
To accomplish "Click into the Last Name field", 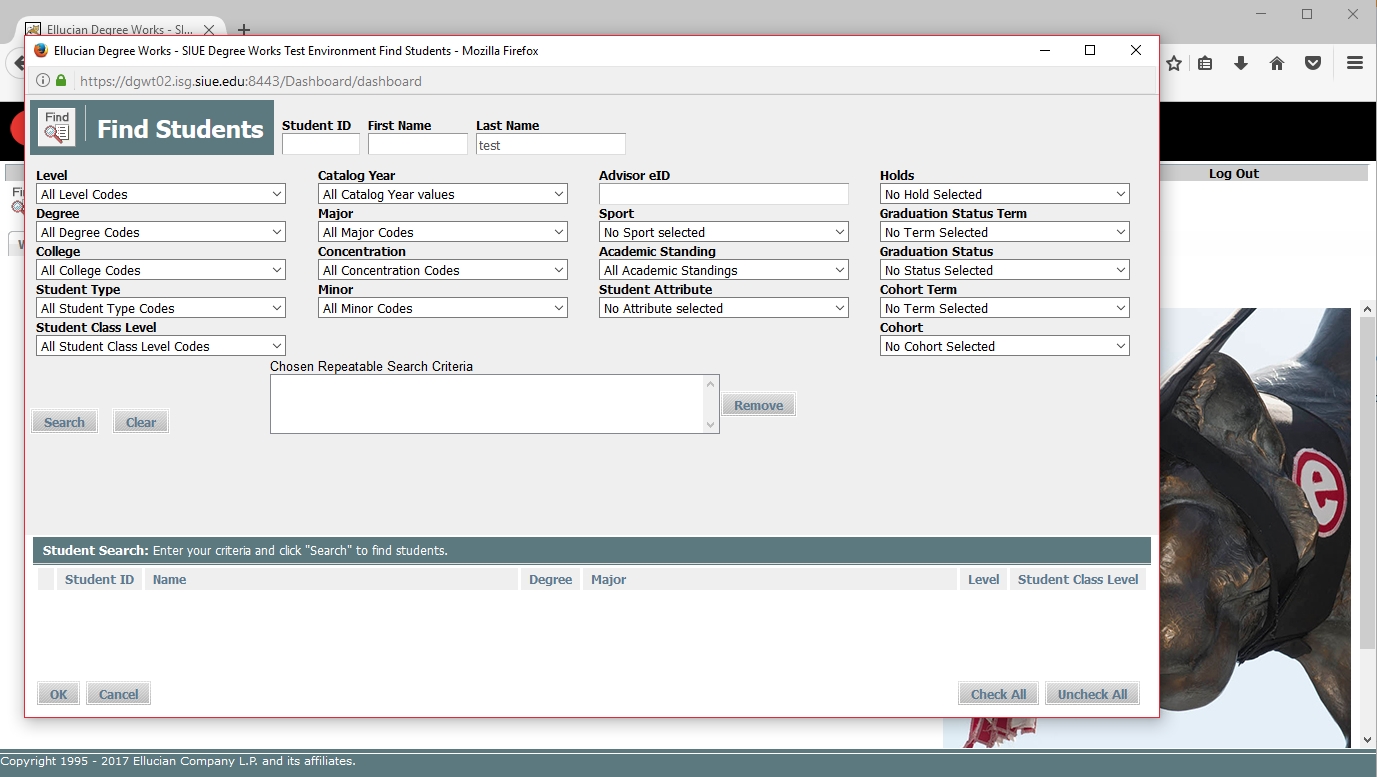I will click(551, 145).
